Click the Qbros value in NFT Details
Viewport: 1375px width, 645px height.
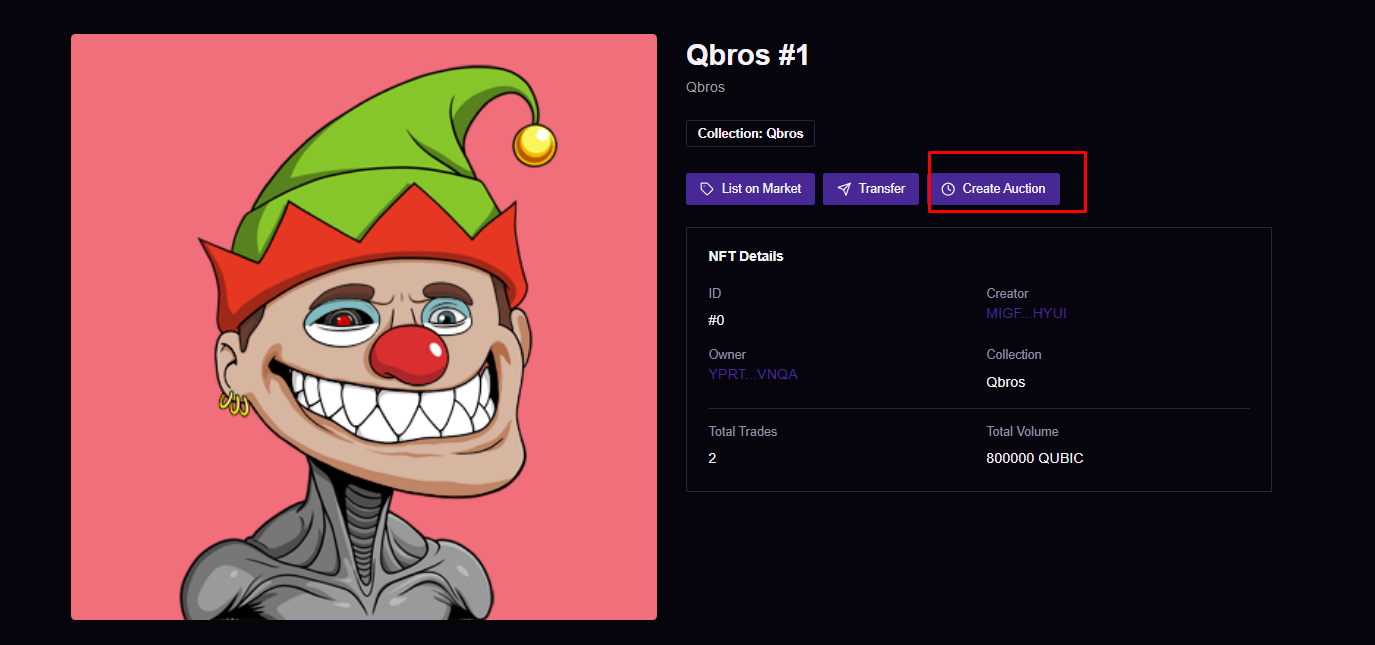pyautogui.click(x=1005, y=382)
